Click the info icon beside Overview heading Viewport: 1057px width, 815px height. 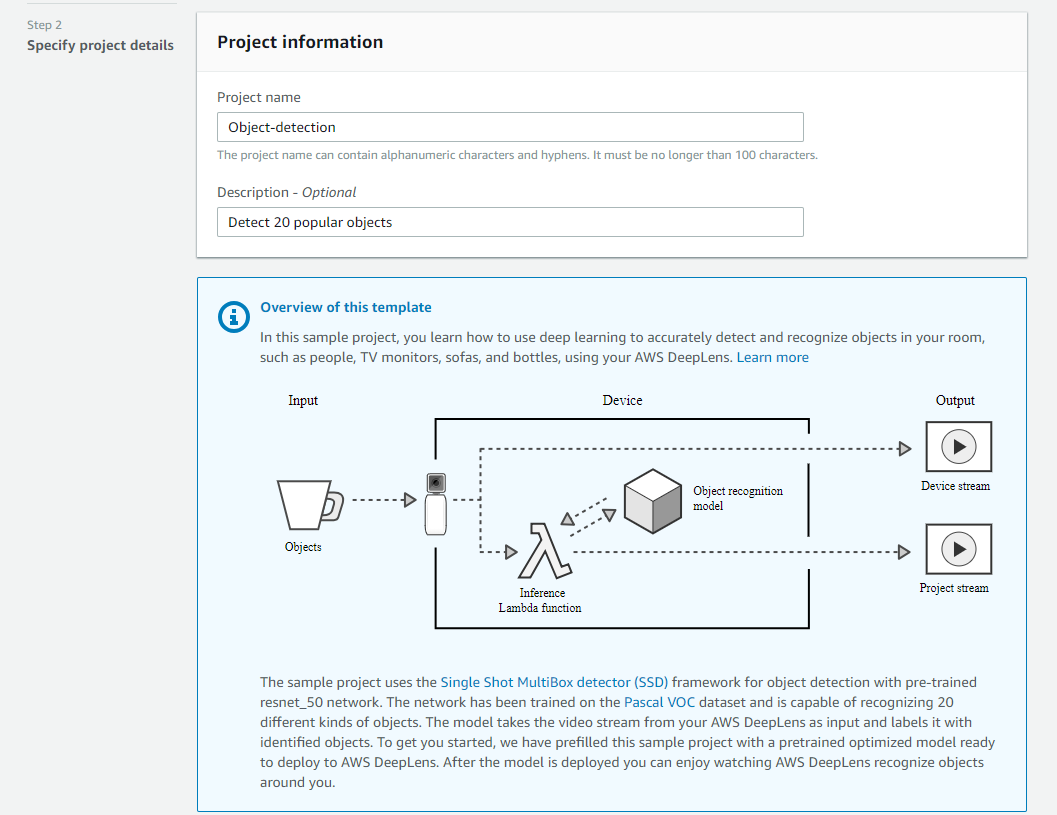(233, 317)
